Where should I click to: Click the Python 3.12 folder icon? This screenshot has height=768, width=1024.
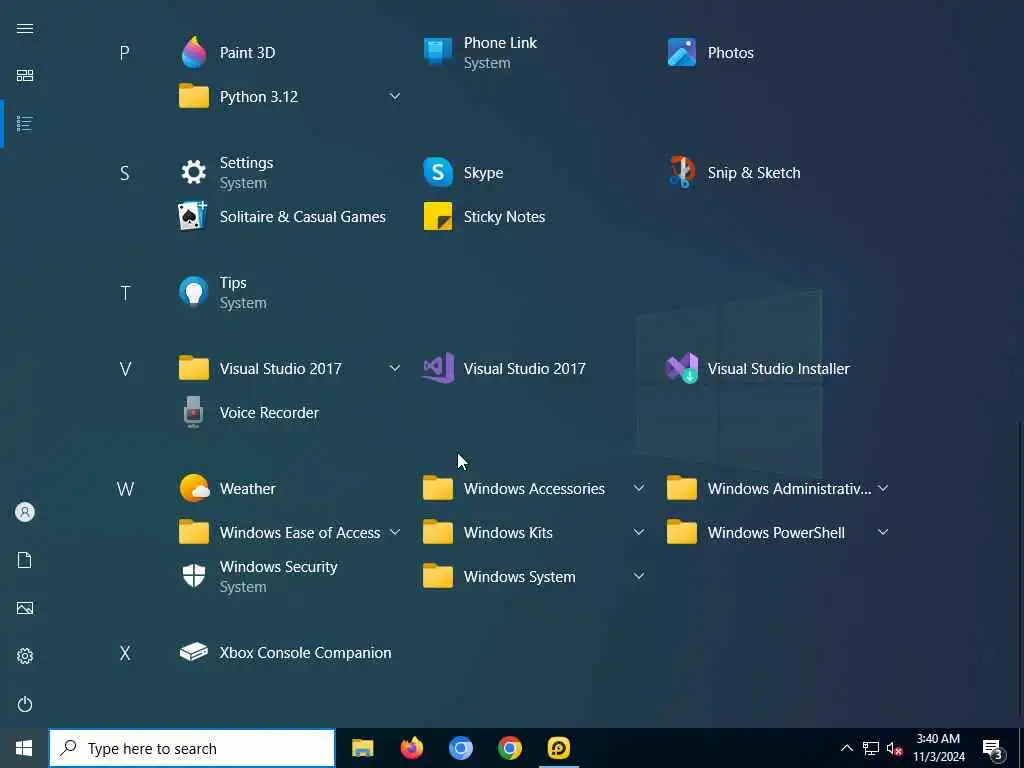click(194, 96)
